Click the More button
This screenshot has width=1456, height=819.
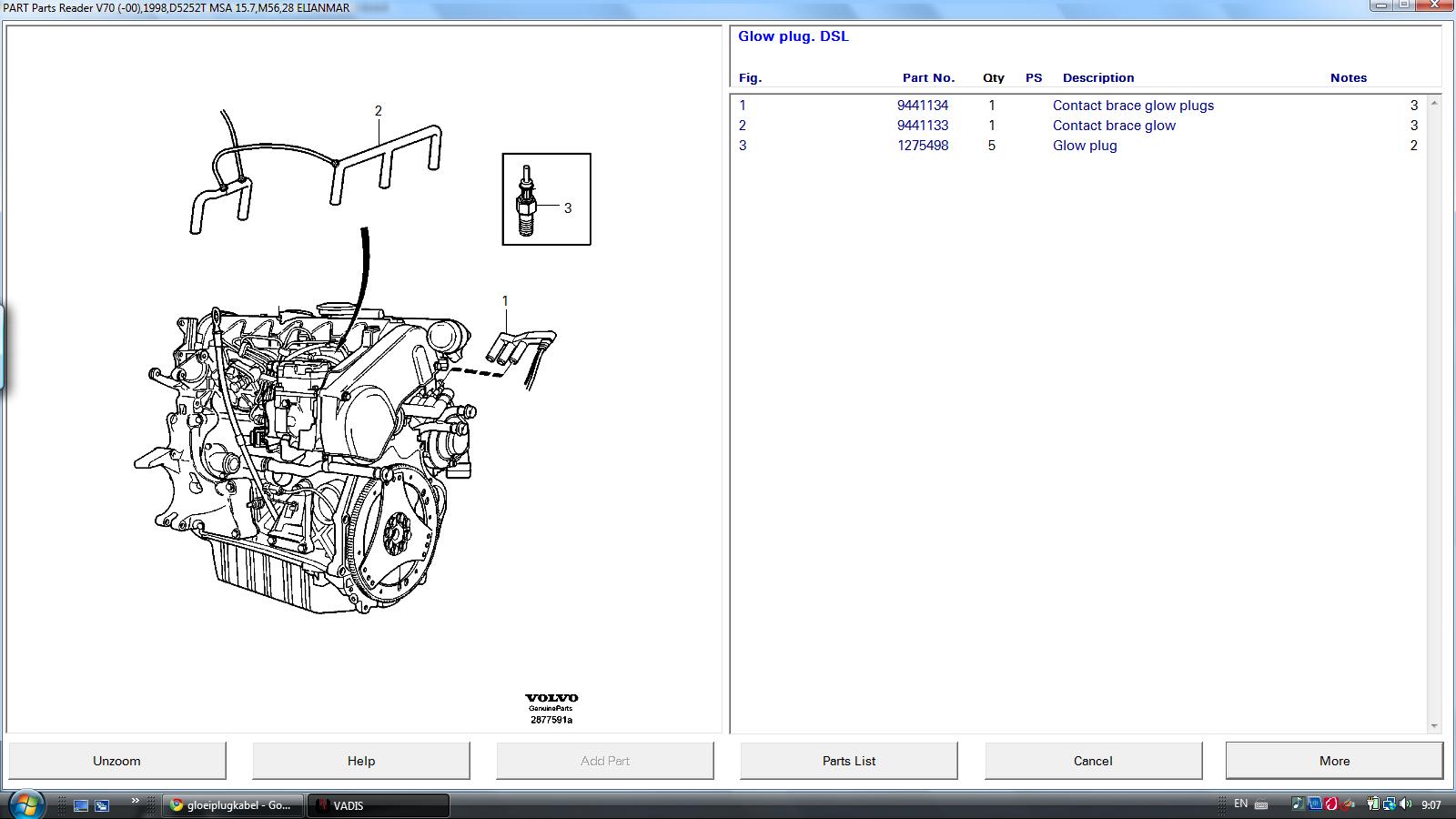1334,761
